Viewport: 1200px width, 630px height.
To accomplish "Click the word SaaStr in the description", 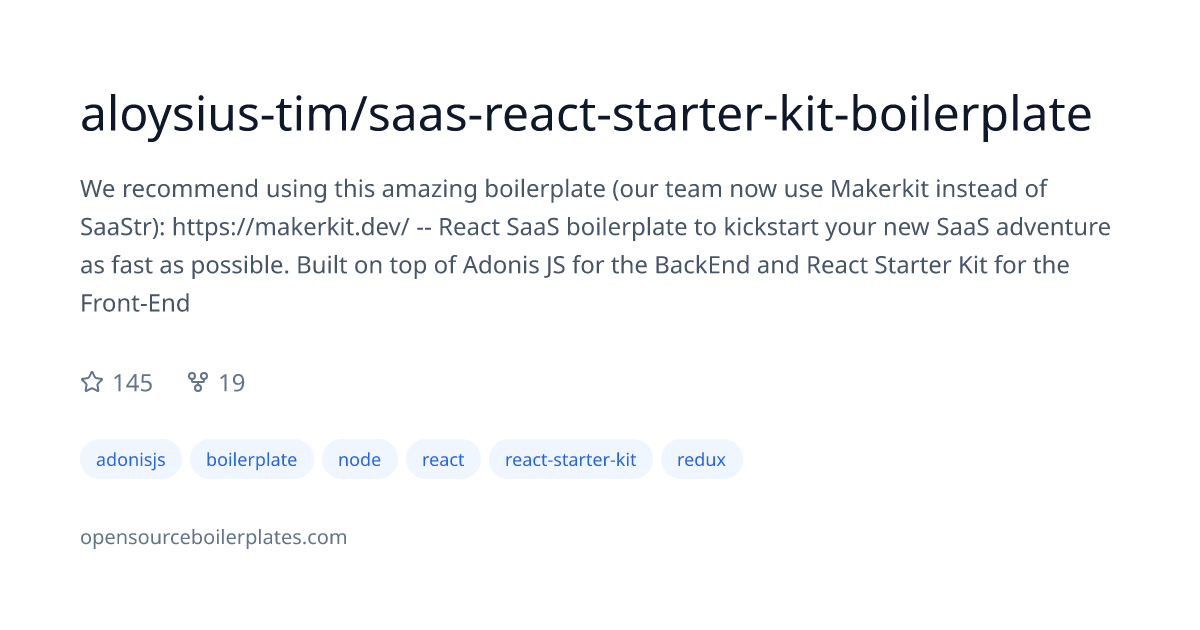I will pyautogui.click(x=119, y=227).
